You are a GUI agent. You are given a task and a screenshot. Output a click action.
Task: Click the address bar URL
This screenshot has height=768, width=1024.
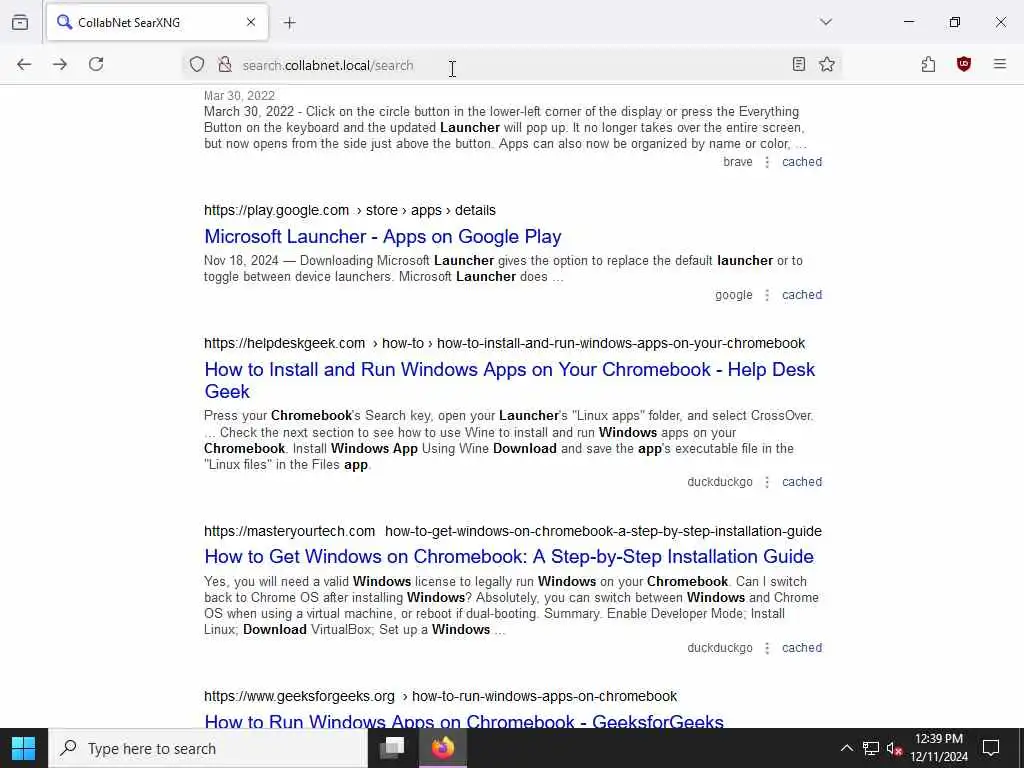click(328, 65)
